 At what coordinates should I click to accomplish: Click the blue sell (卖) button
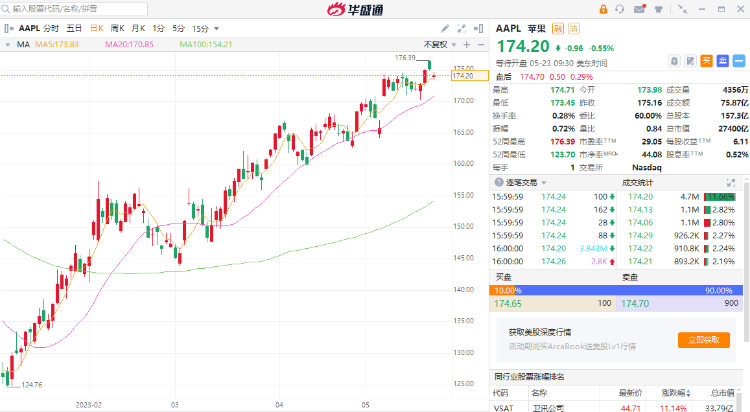tap(723, 61)
